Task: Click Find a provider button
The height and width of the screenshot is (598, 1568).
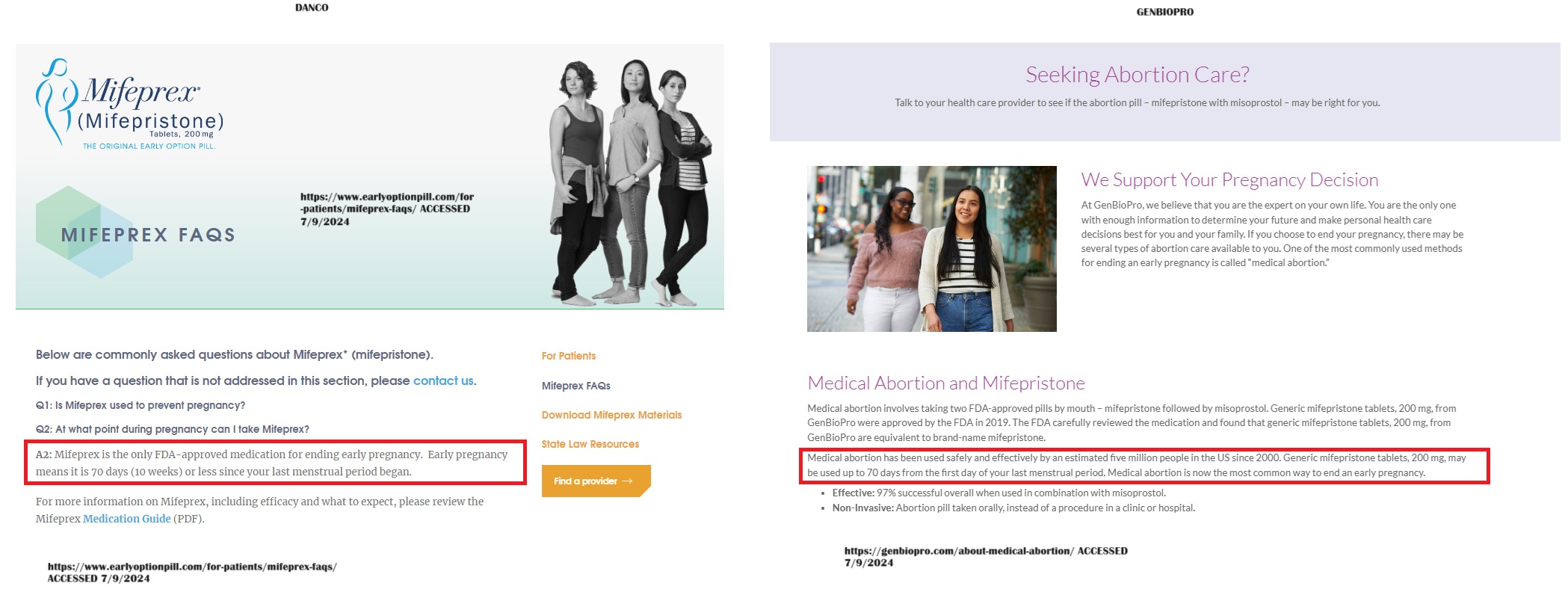Action: point(596,481)
